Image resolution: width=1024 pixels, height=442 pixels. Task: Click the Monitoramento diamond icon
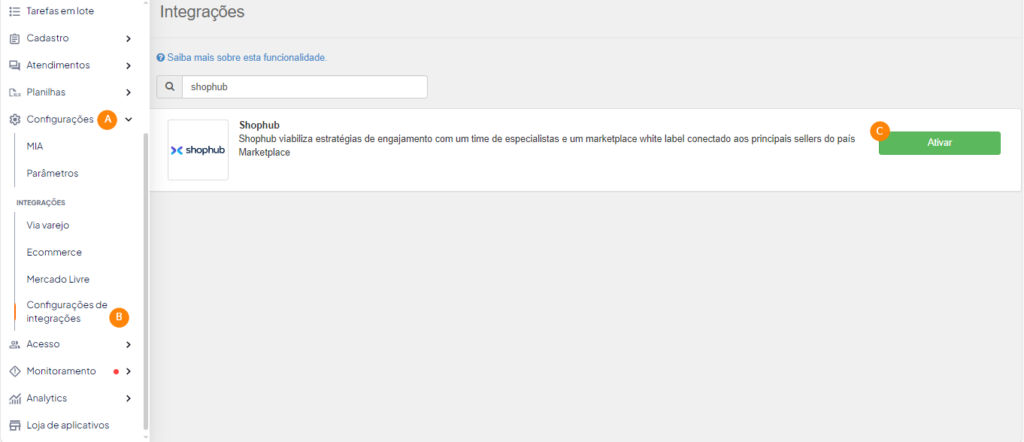tap(15, 371)
